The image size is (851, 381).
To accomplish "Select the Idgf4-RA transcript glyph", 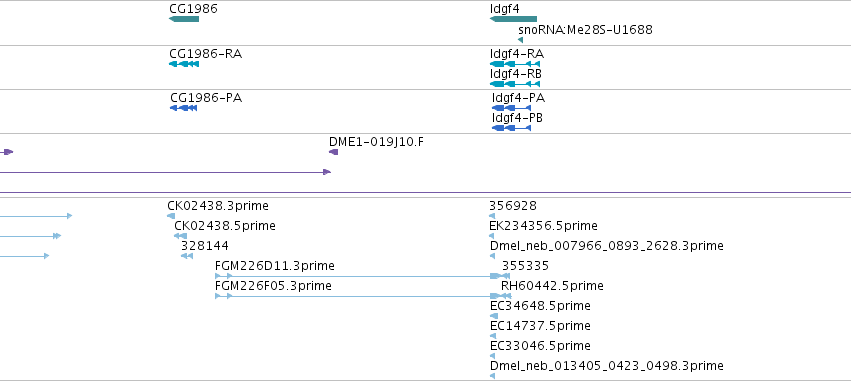I will pyautogui.click(x=515, y=64).
